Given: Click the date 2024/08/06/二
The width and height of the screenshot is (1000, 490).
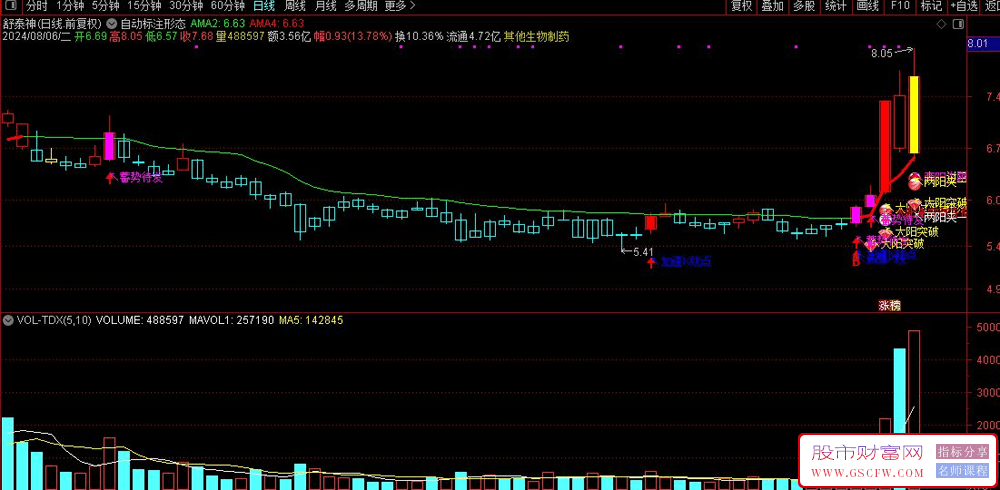Looking at the screenshot, I should click(36, 36).
